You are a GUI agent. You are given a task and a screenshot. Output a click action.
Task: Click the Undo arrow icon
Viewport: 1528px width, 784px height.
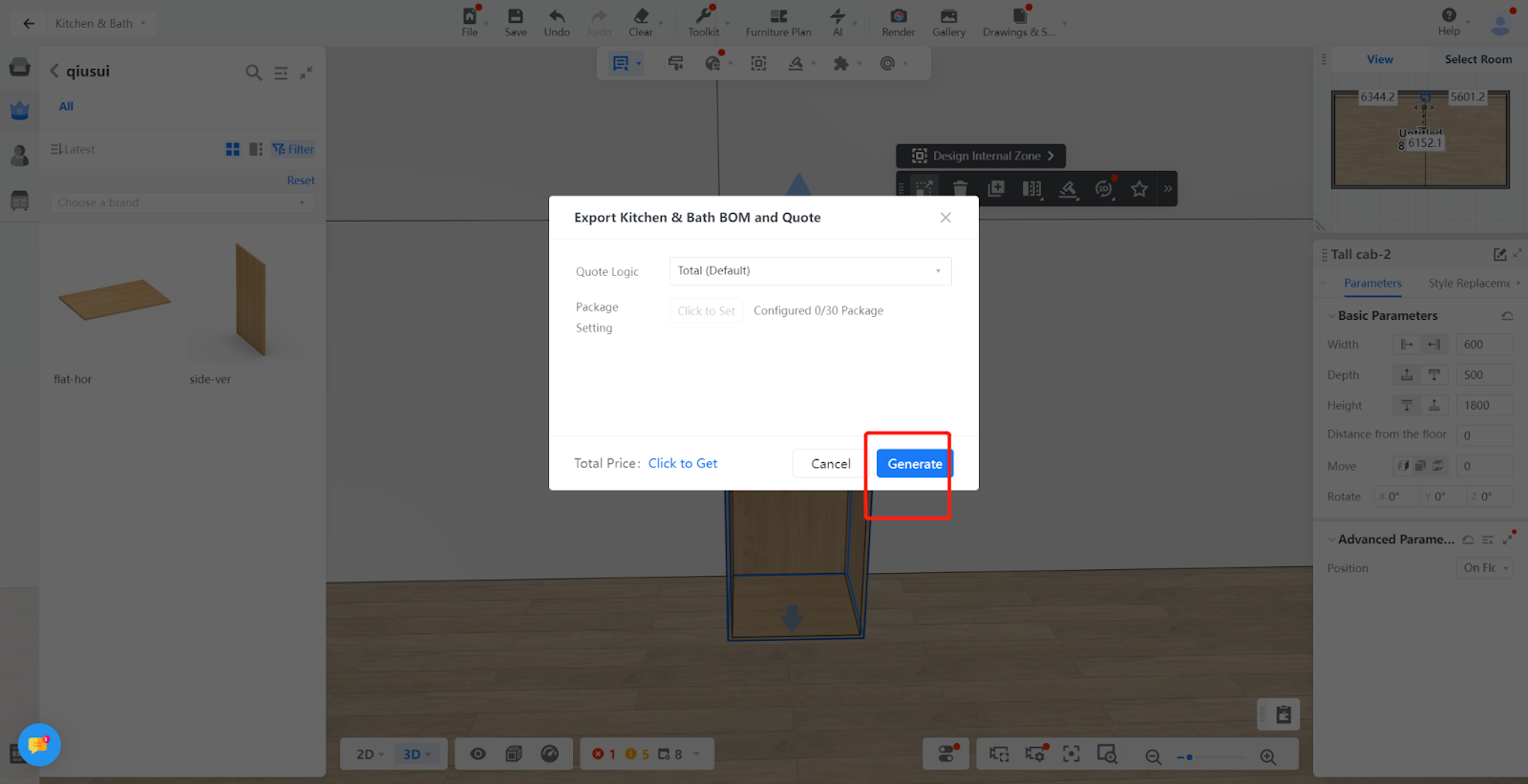pyautogui.click(x=557, y=22)
